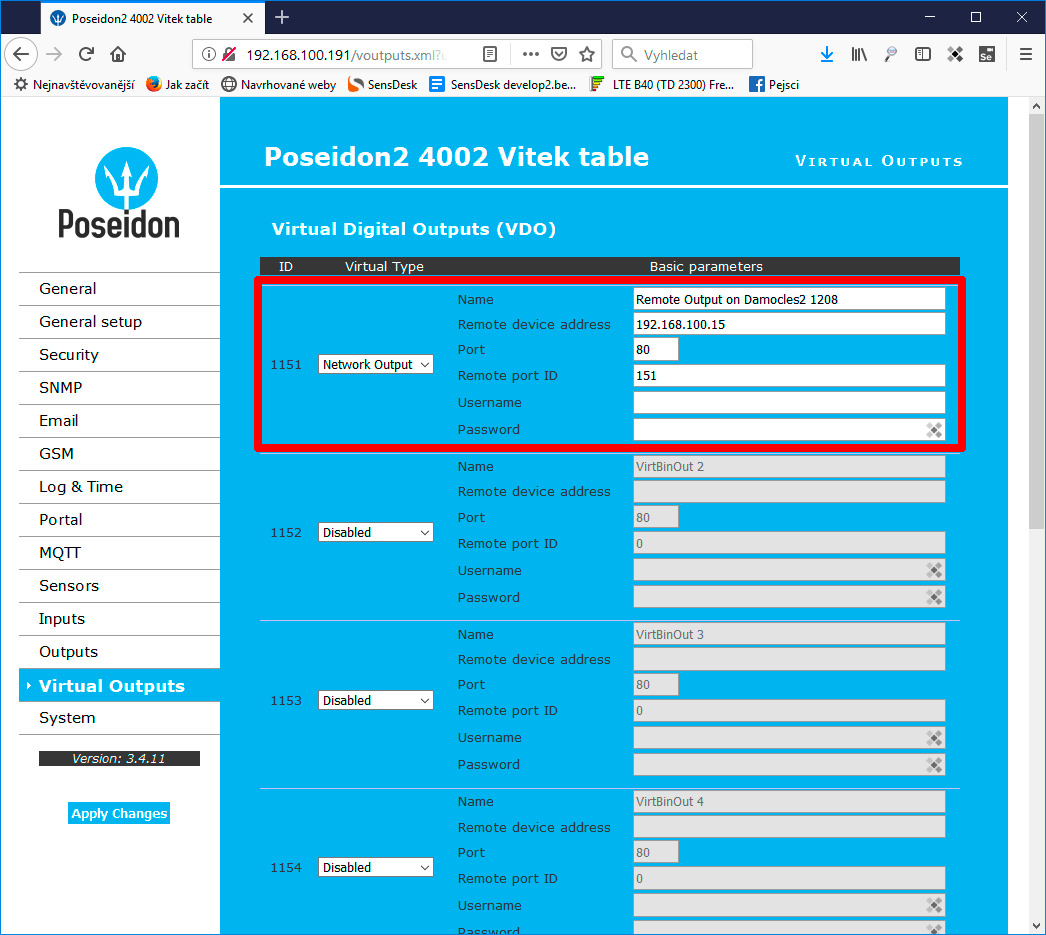The height and width of the screenshot is (935, 1046).
Task: Open Navrhované weby bookmark
Action: tap(279, 85)
